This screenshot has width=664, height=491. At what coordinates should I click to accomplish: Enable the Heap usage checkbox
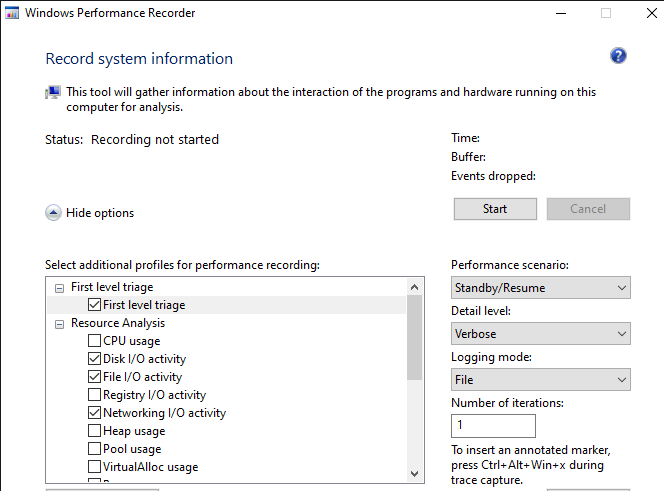[94, 430]
